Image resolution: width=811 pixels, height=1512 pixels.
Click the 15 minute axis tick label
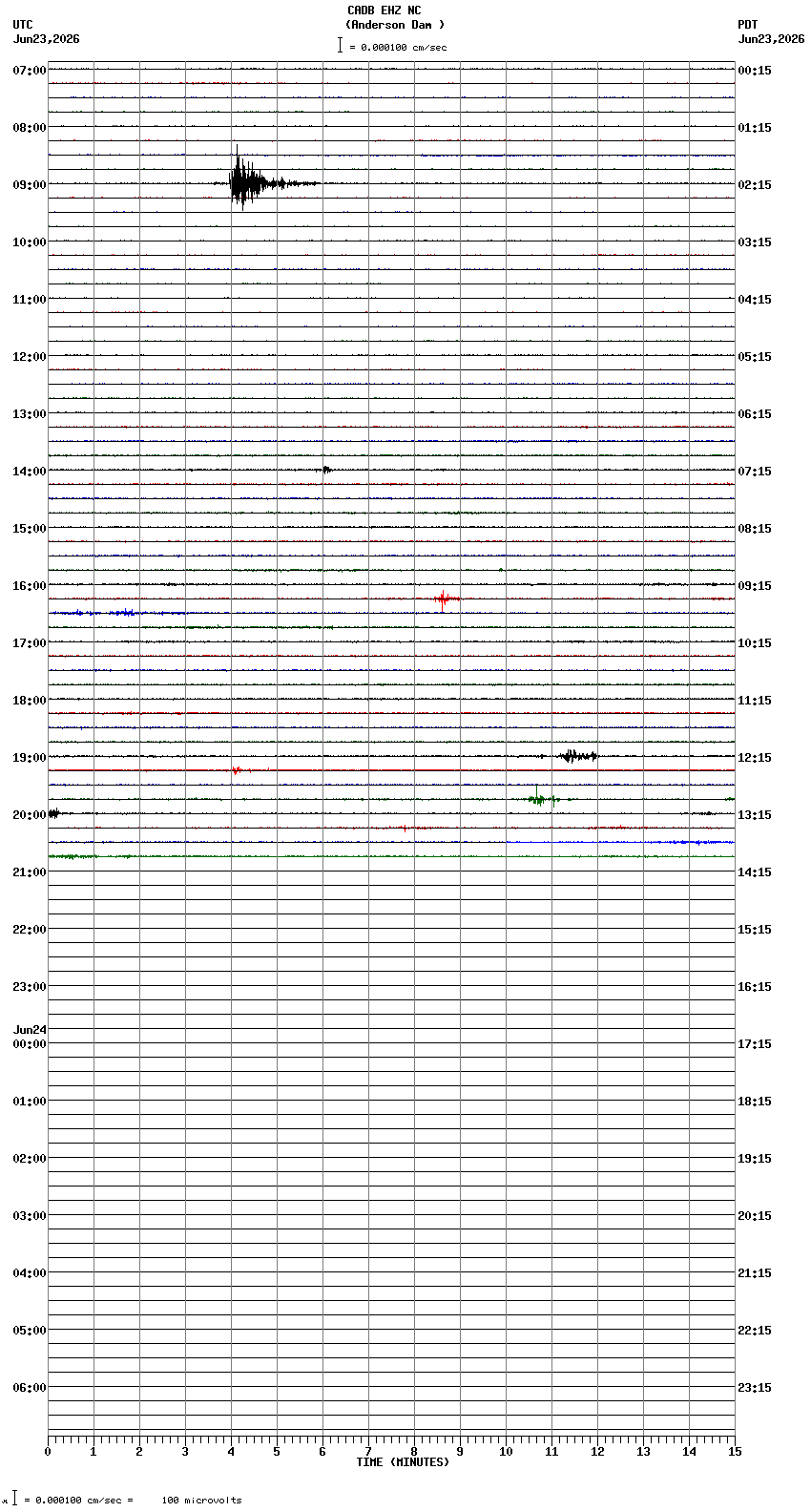(735, 1452)
